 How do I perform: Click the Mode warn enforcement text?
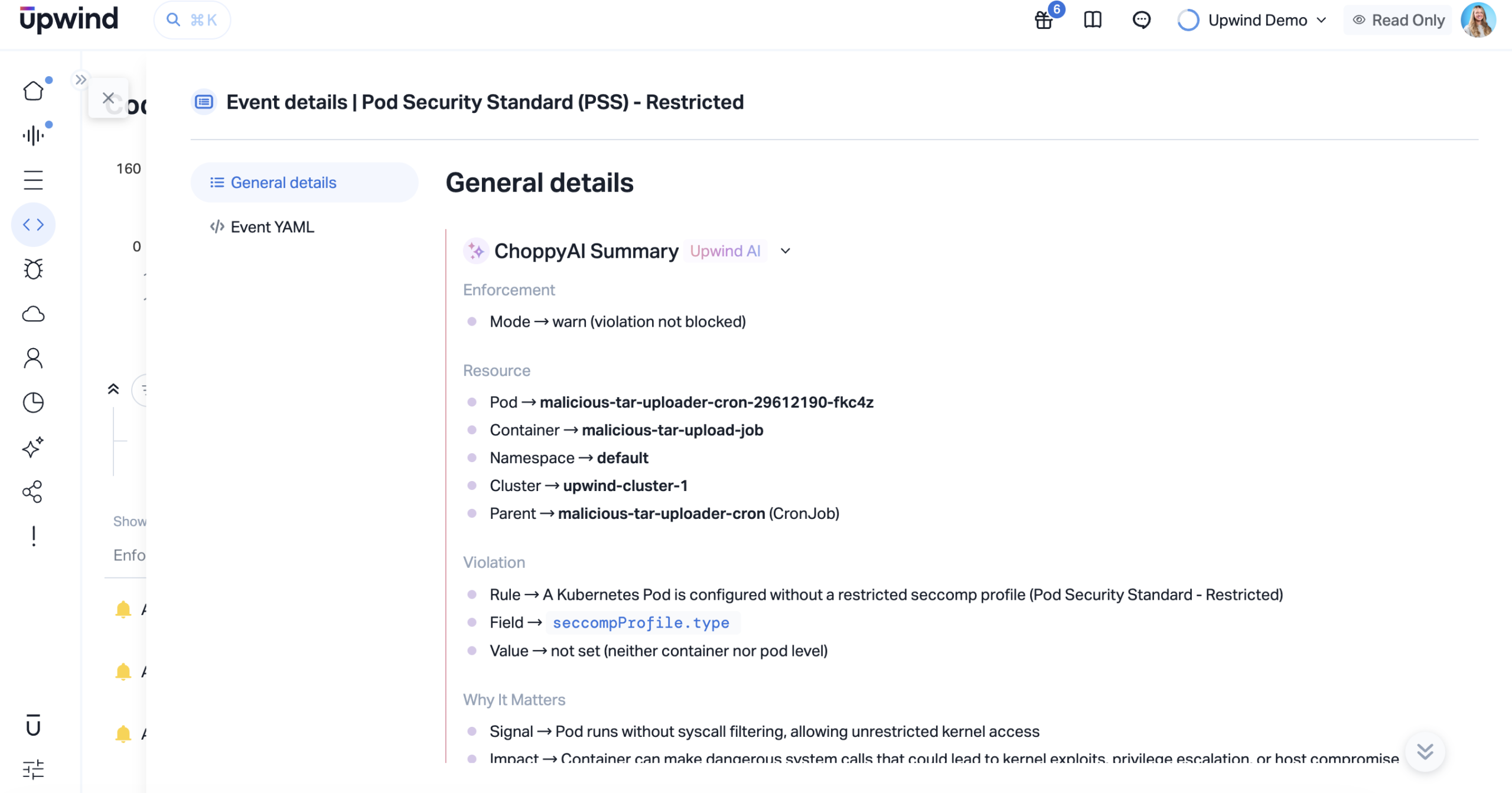point(618,322)
